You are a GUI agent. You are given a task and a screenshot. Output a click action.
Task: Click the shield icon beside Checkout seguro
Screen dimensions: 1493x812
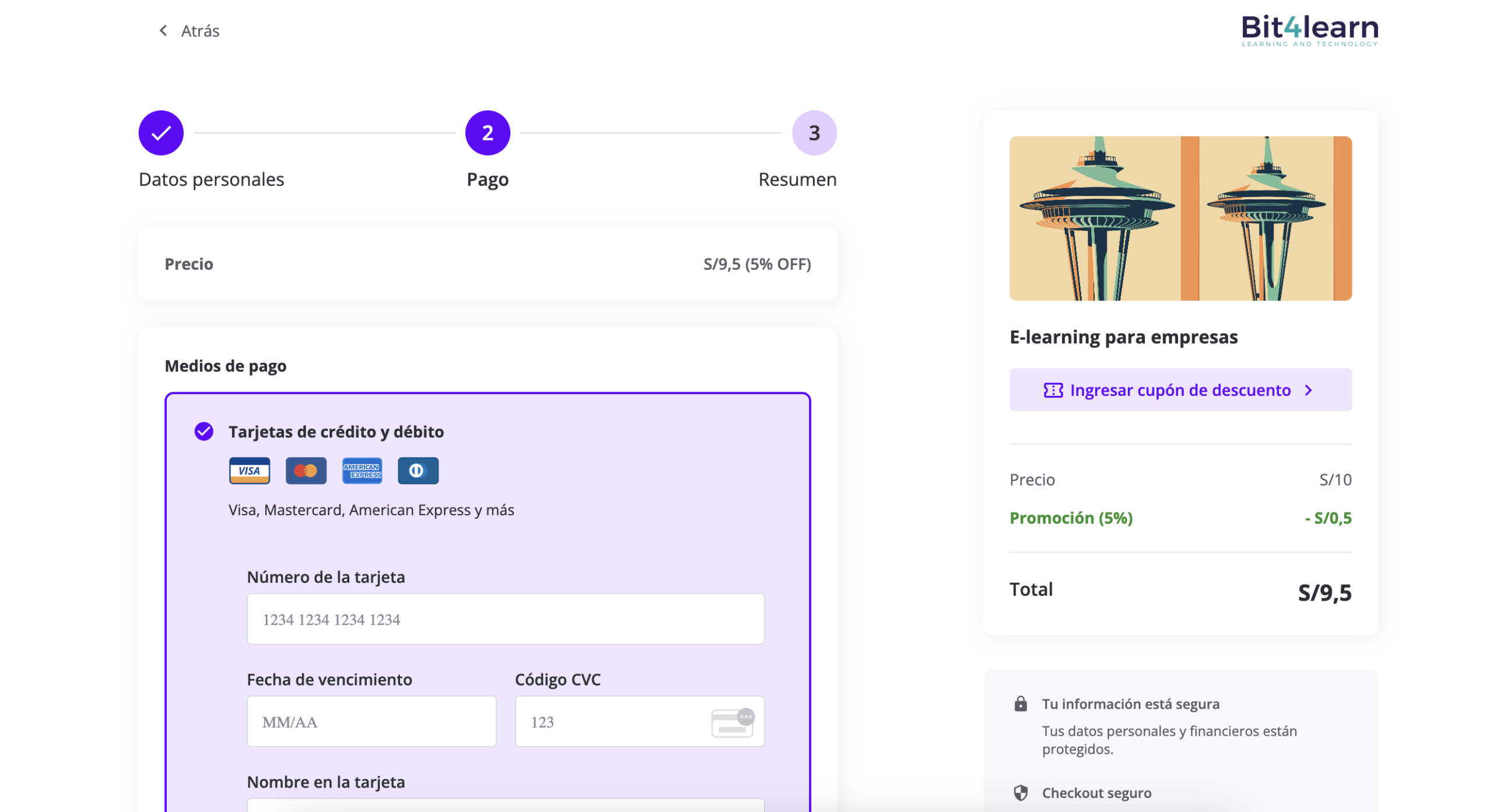pos(1021,793)
